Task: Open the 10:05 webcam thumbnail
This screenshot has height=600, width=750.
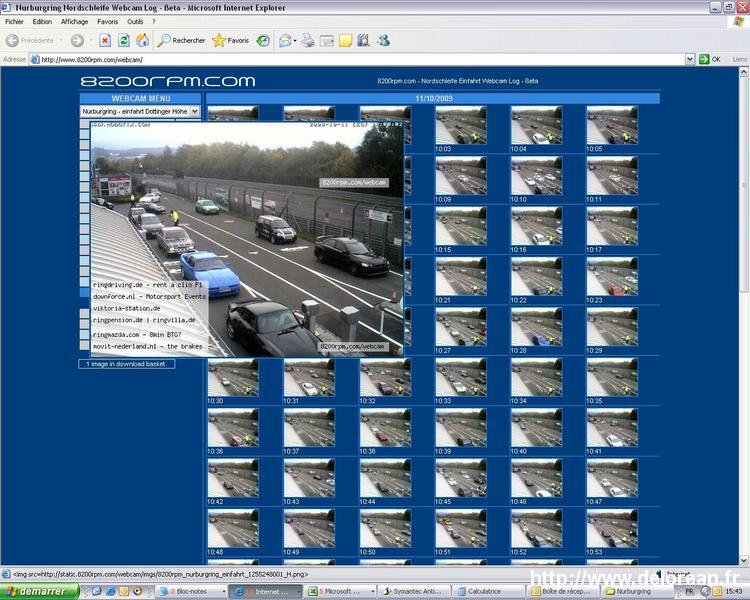Action: point(612,125)
